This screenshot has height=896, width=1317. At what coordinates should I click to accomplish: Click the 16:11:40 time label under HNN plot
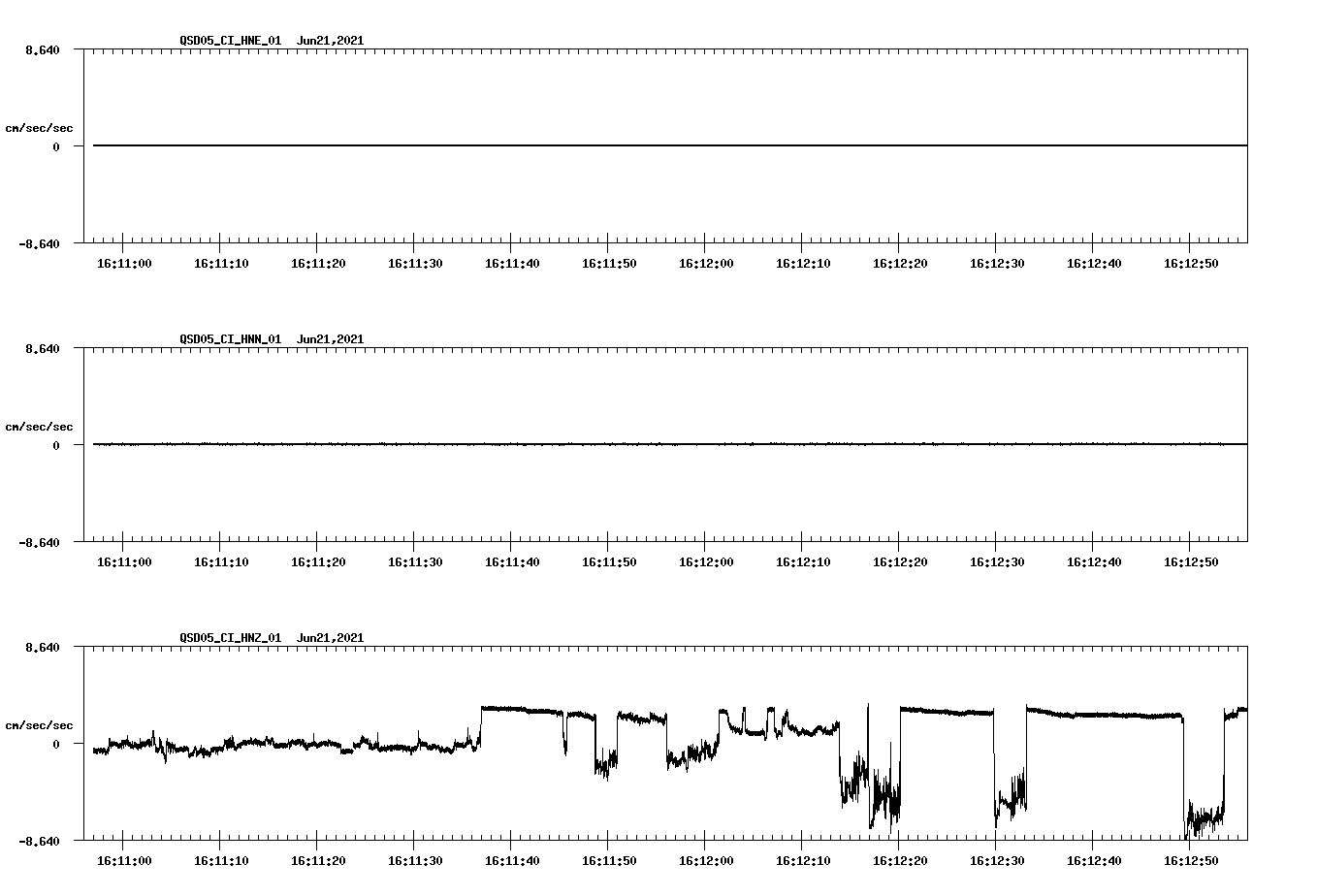click(x=512, y=562)
